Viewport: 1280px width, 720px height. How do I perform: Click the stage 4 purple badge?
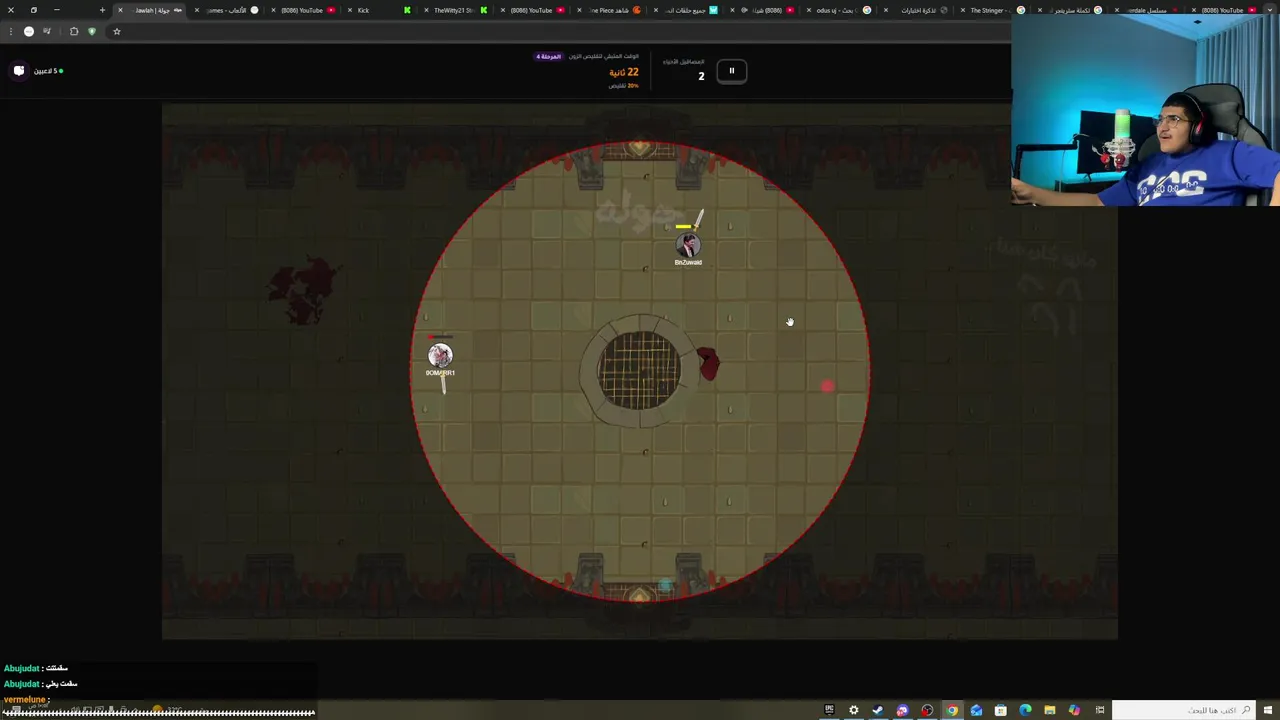[549, 57]
